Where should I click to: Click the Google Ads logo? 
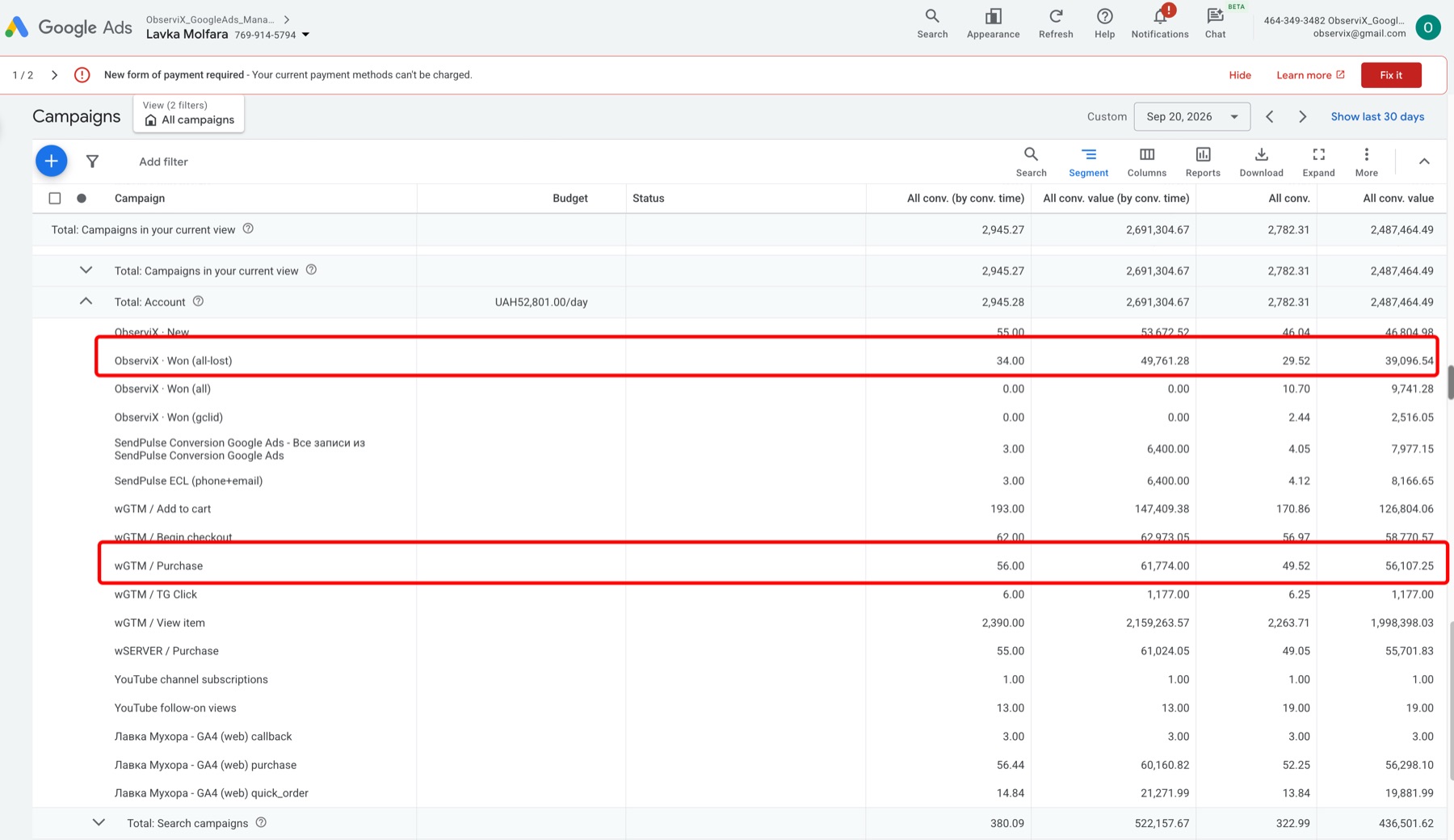[x=68, y=27]
